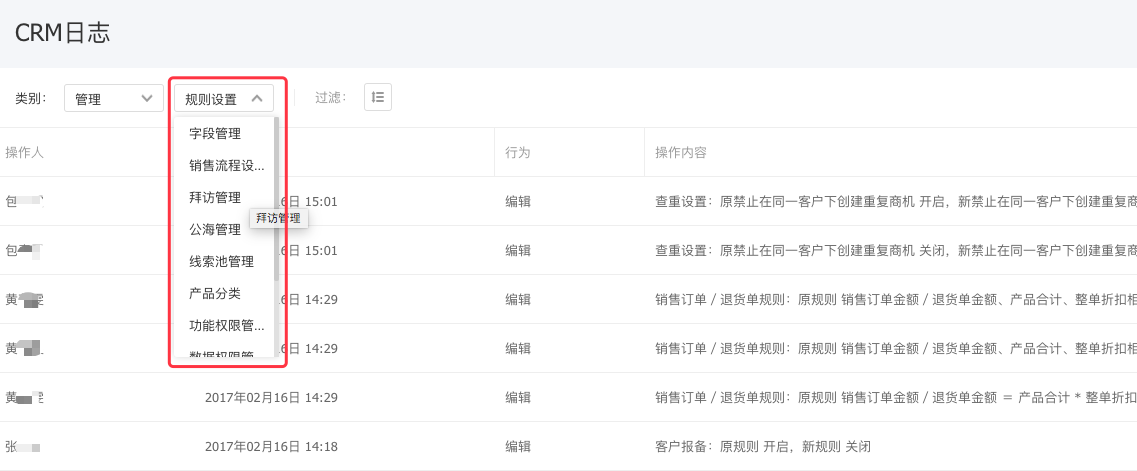Screen dimensions: 1137x471
Task: Click the 操作人 column header
Action: point(24,153)
